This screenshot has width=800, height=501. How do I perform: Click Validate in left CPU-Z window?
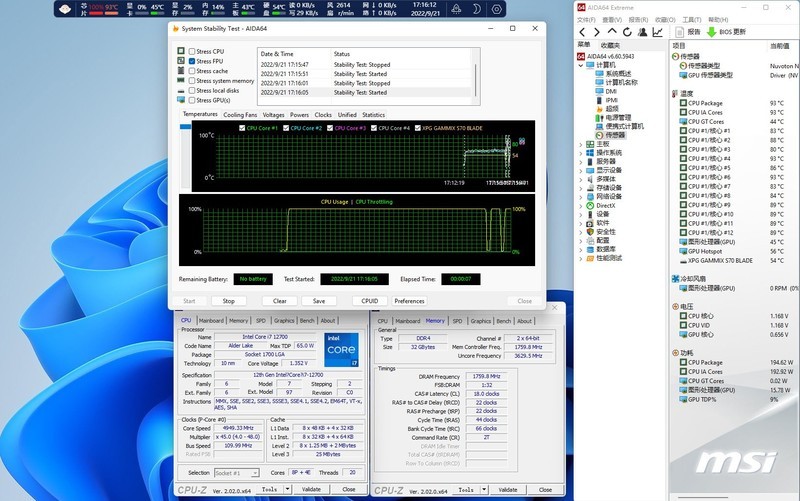tap(311, 489)
